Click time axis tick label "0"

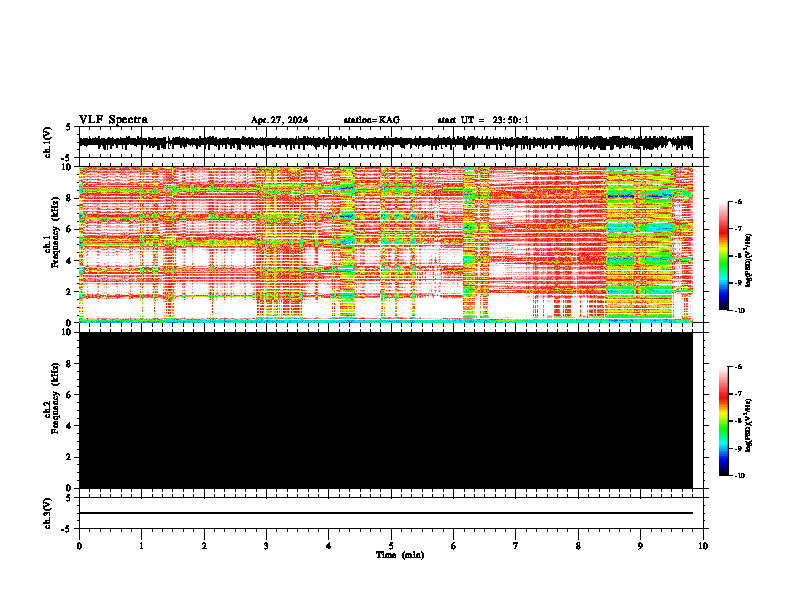tap(79, 546)
